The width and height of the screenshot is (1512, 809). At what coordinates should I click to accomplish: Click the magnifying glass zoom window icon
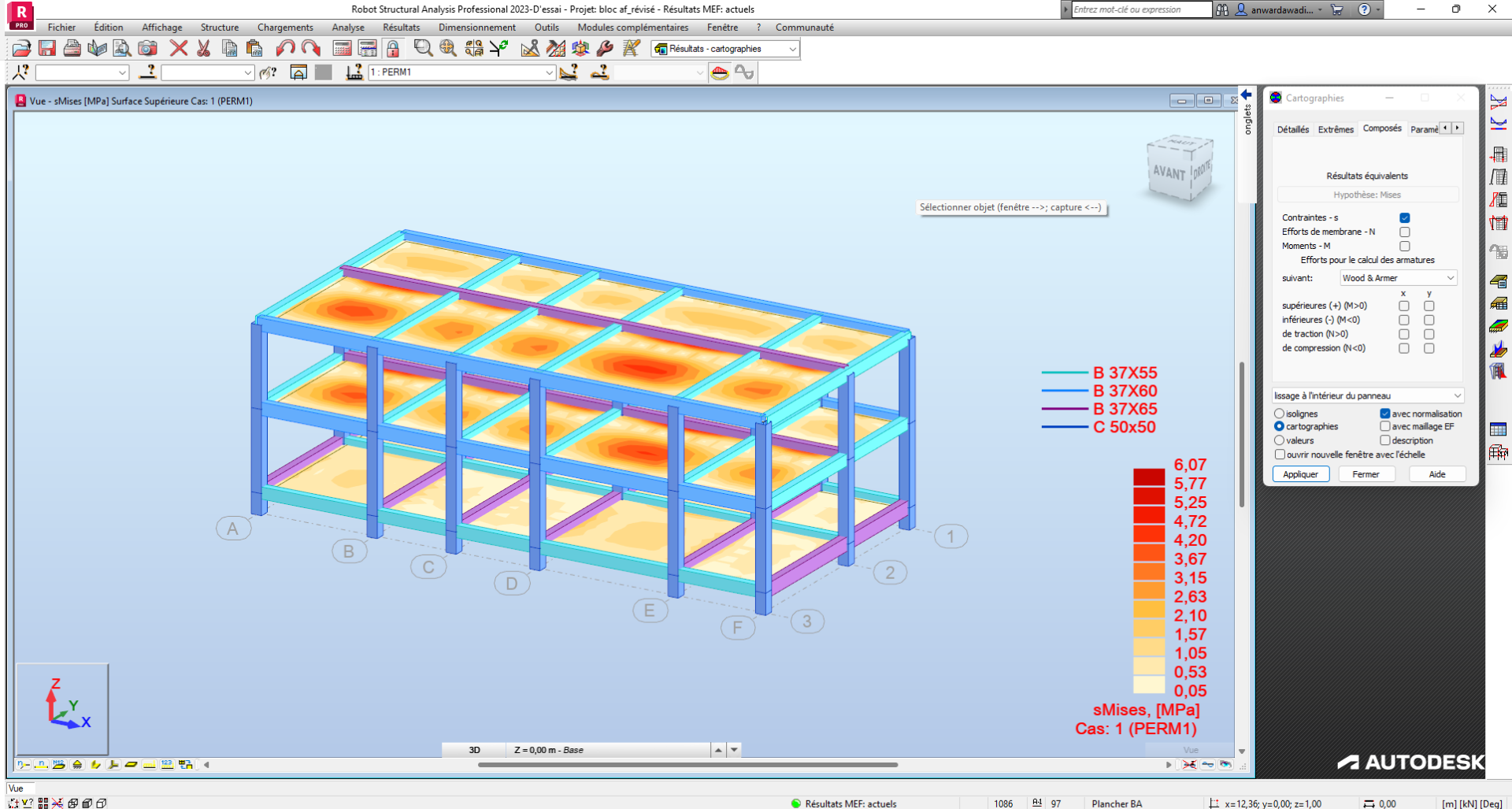(x=423, y=49)
